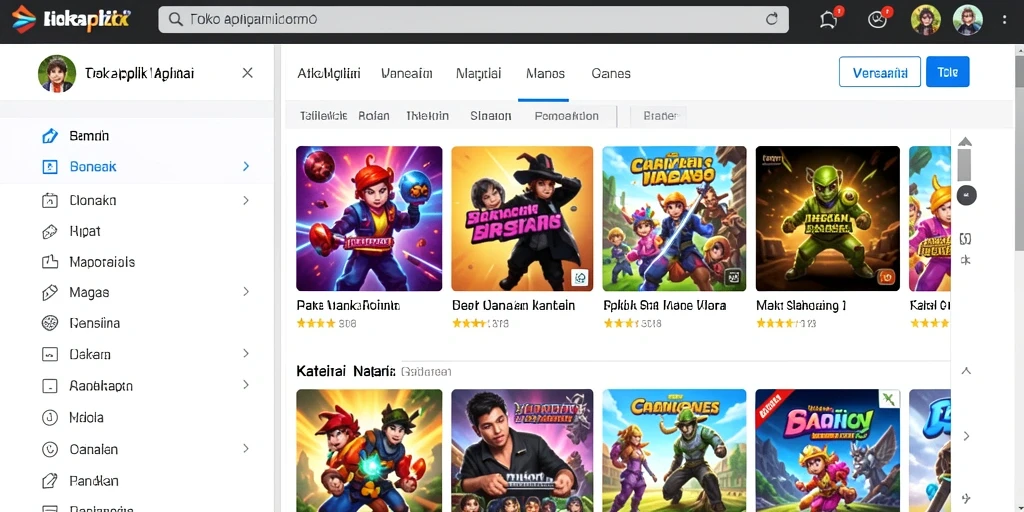Click the up arrow in the right strip
1024x512 pixels.
pyautogui.click(x=965, y=142)
